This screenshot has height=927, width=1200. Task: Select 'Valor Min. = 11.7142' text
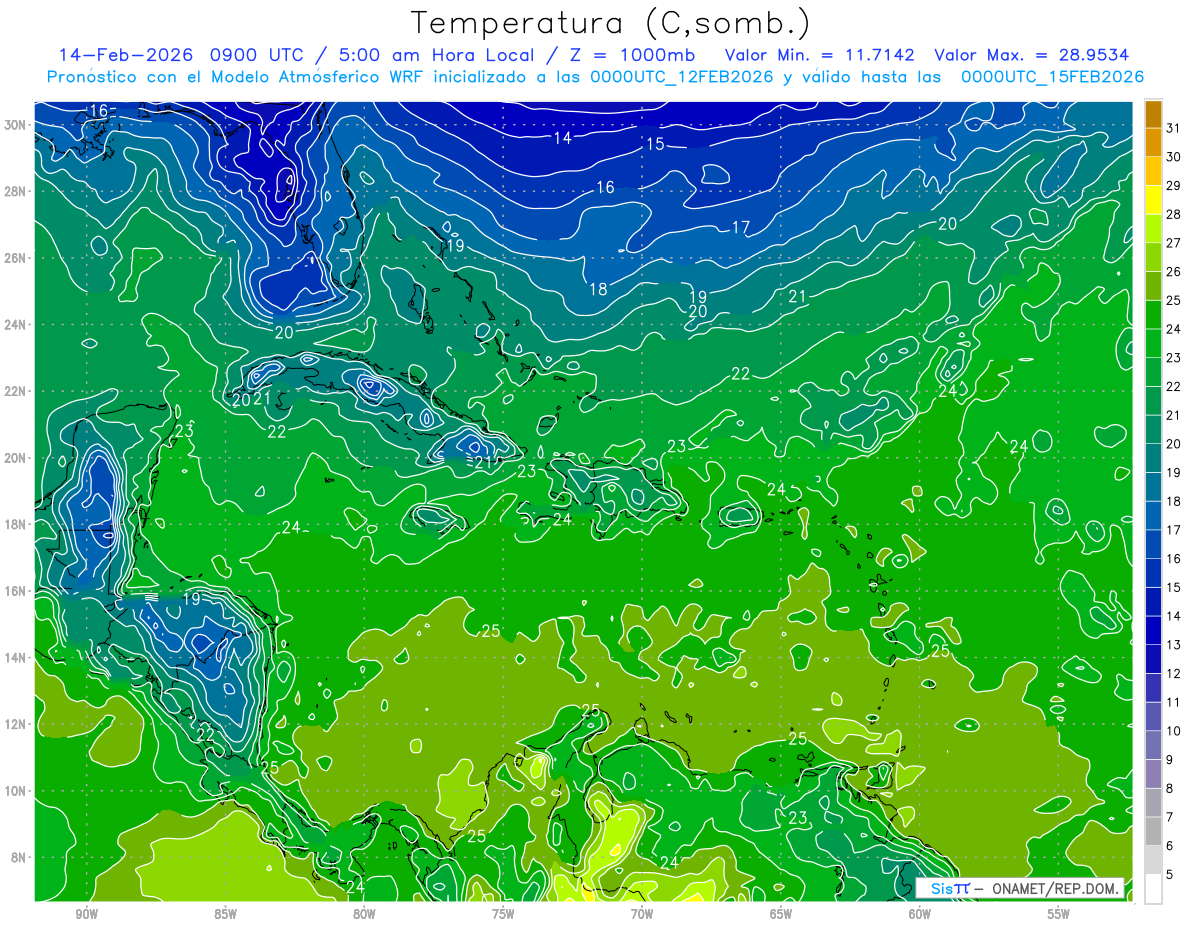pyautogui.click(x=819, y=55)
